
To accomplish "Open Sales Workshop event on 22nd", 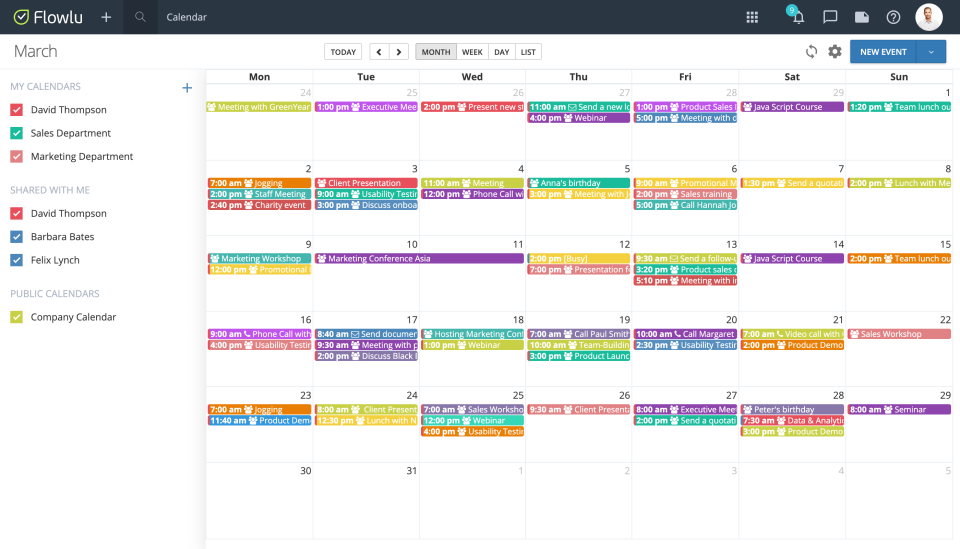I will click(899, 334).
